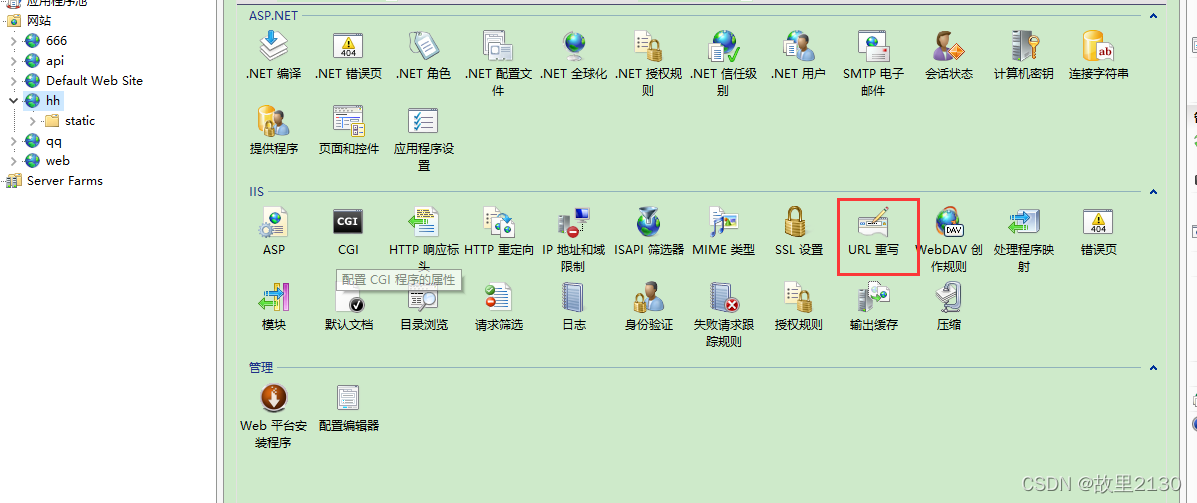
Task: Open the 身份验证 feature
Action: tap(648, 306)
